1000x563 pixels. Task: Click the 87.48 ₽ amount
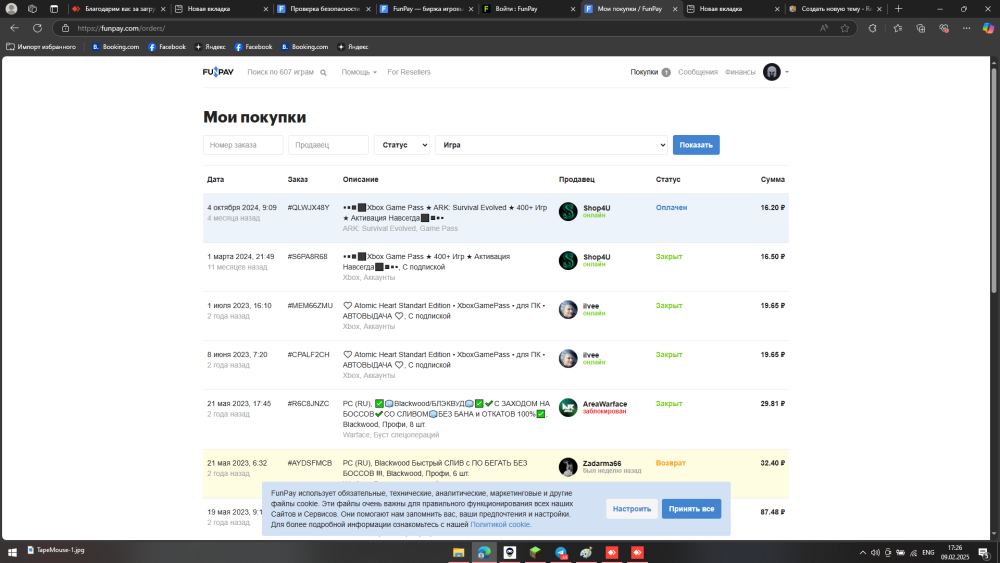pos(772,512)
